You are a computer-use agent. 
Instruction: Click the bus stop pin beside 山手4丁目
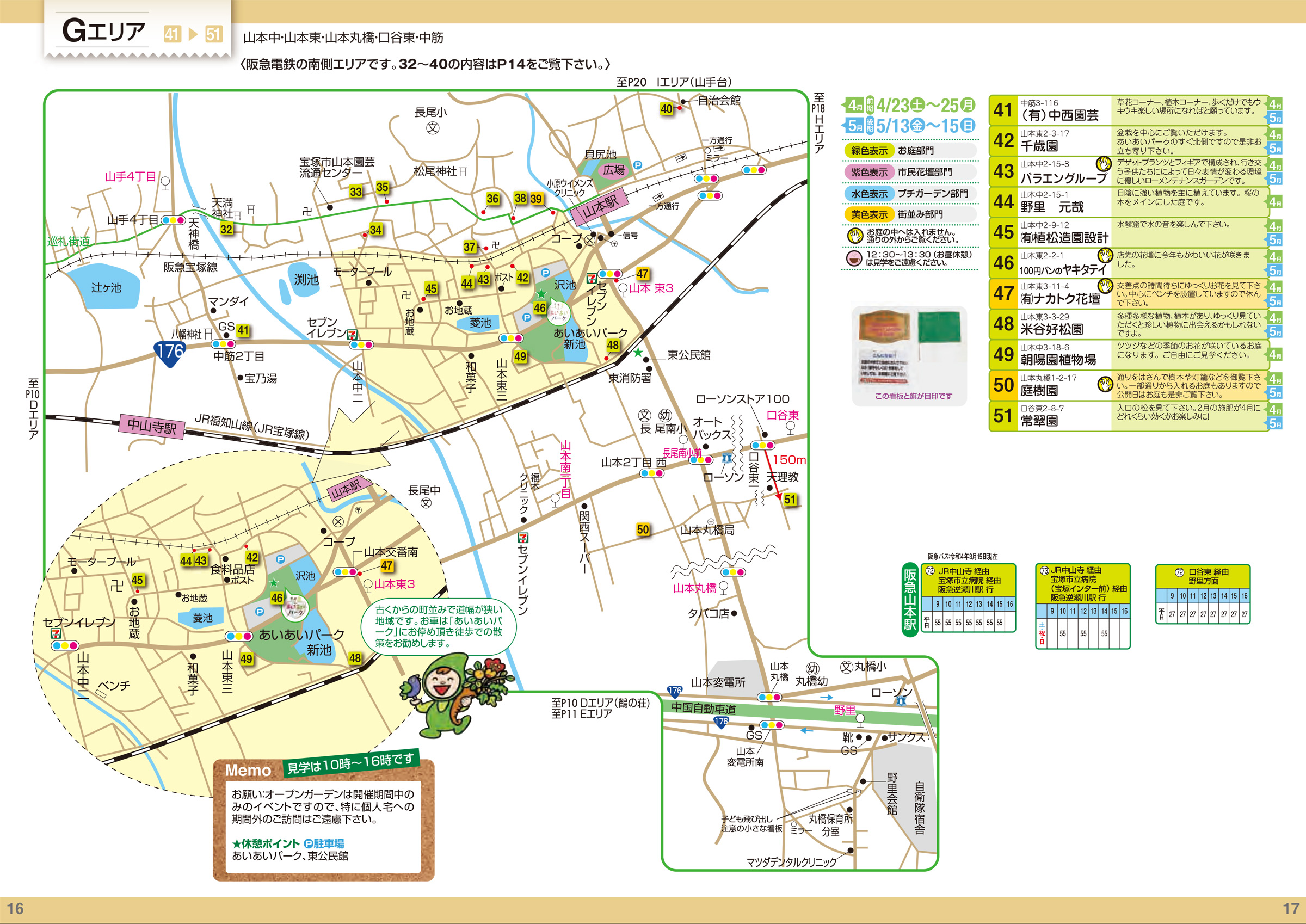click(x=165, y=183)
